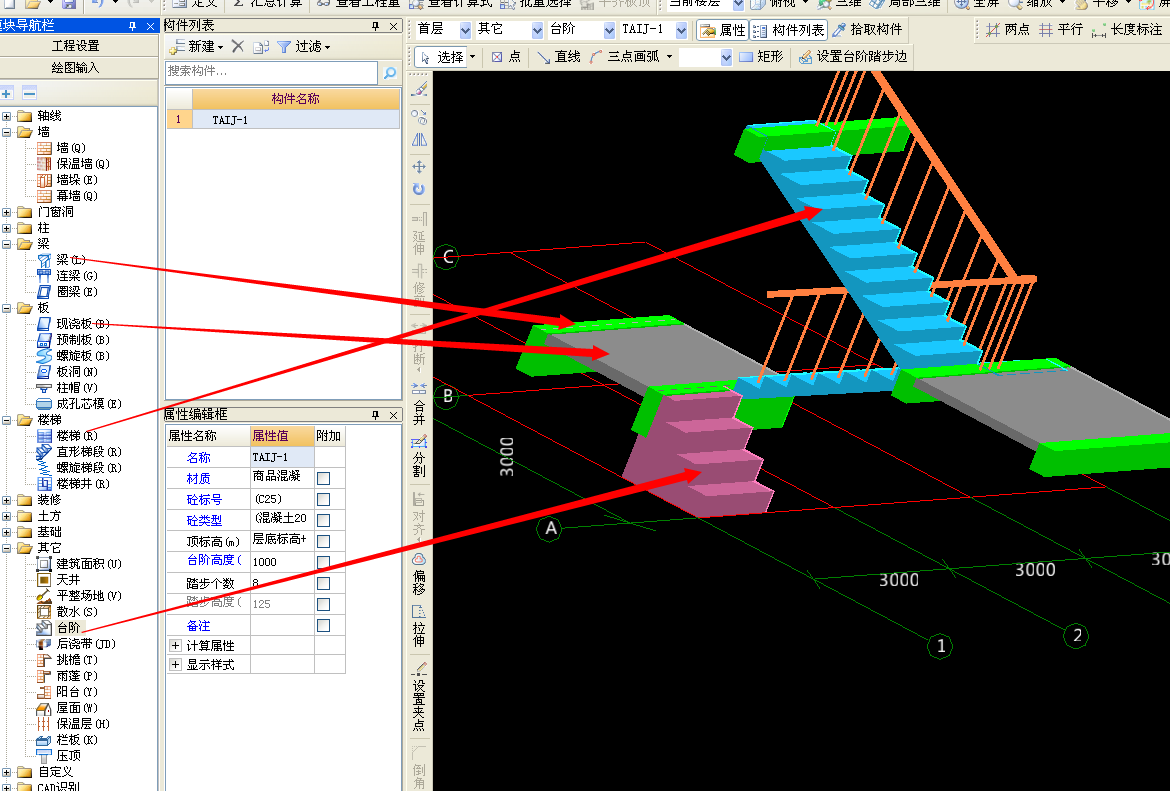
Task: Open the 首层 floor dropdown
Action: tap(465, 30)
